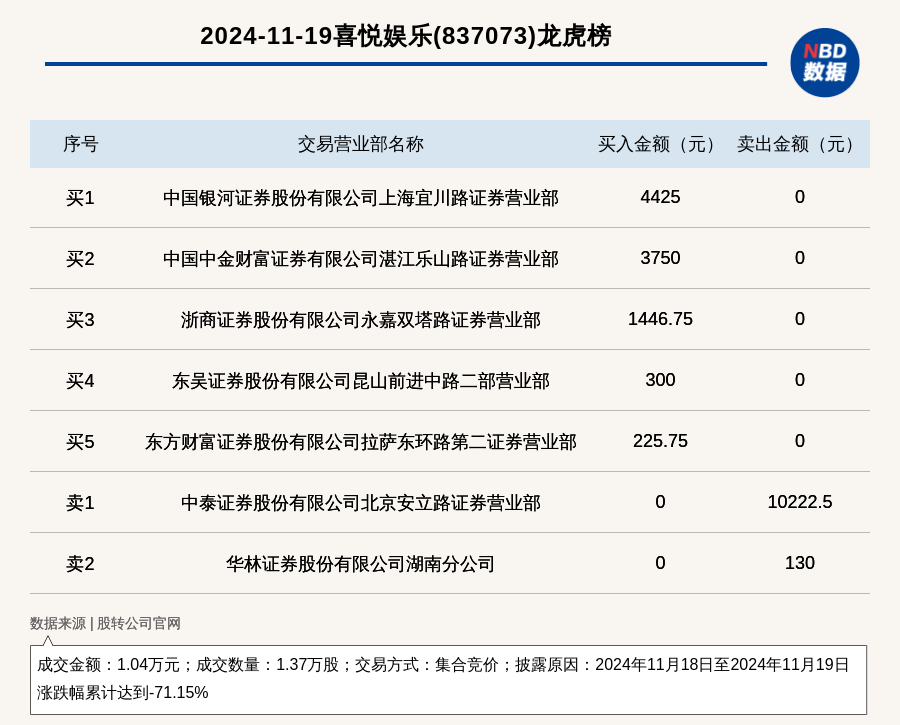The image size is (900, 725).
Task: Click the buy amount 300
Action: point(660,380)
